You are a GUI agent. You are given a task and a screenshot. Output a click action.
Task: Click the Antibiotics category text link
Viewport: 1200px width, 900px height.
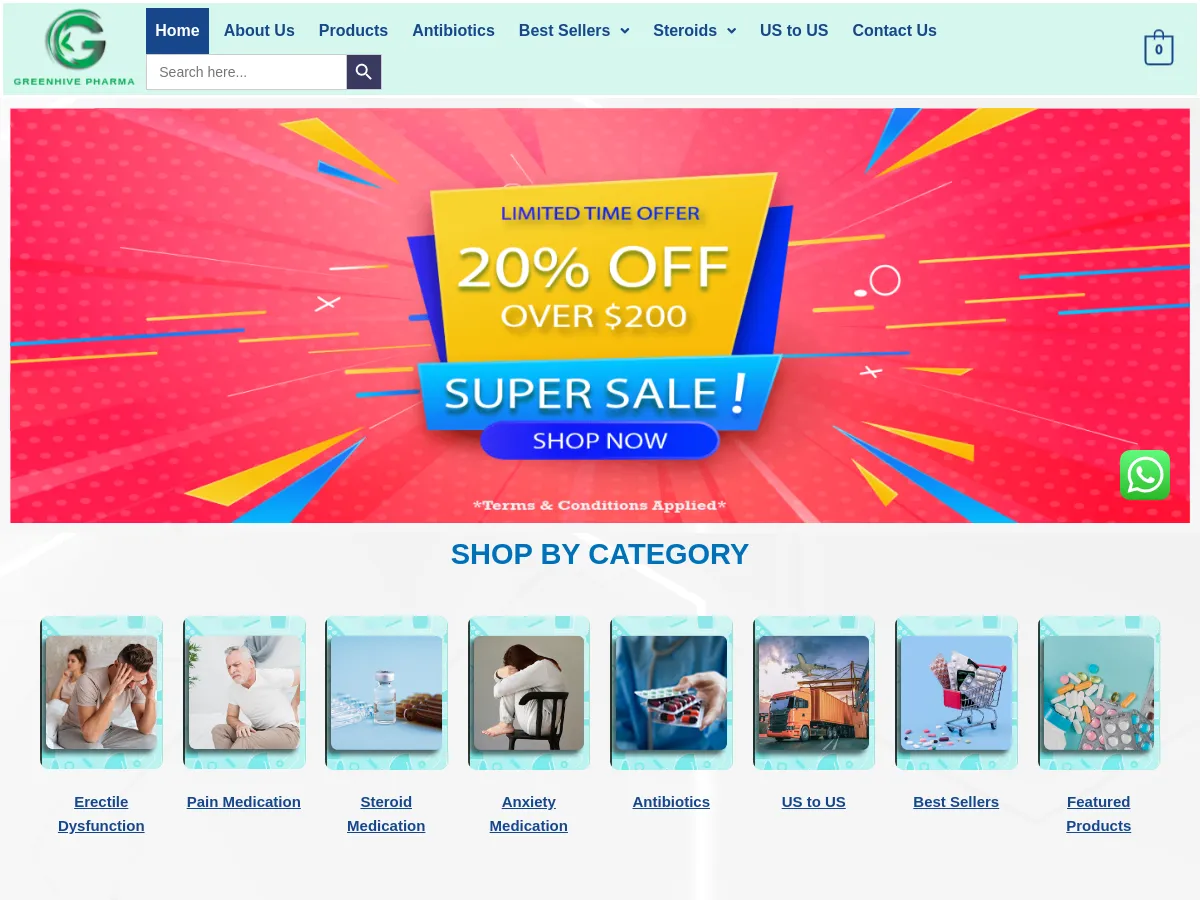[671, 802]
